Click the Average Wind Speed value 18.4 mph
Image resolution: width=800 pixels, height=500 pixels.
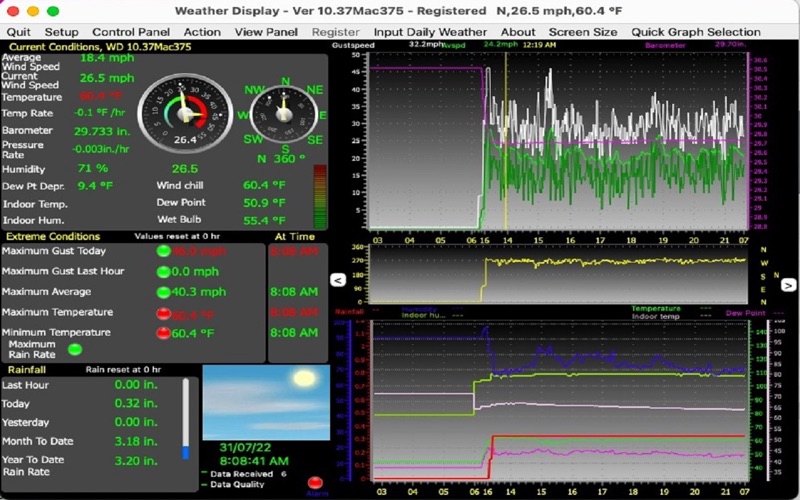click(x=107, y=58)
